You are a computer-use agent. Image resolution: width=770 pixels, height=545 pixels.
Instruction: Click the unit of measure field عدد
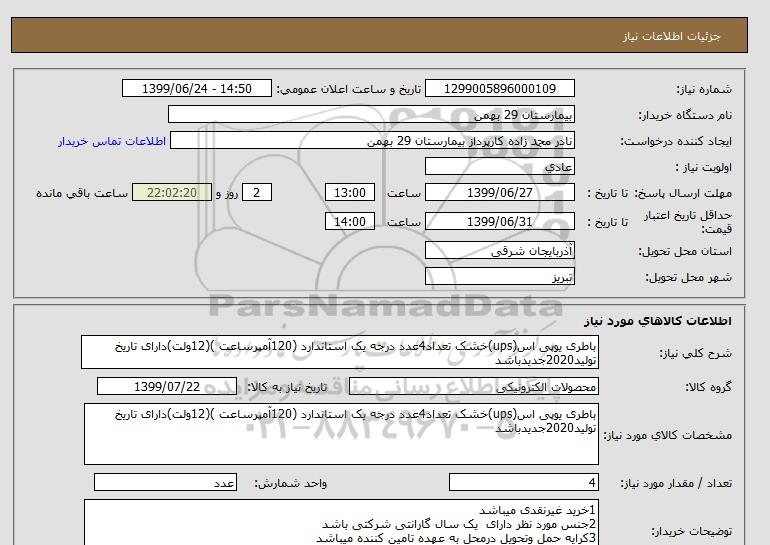click(x=165, y=482)
